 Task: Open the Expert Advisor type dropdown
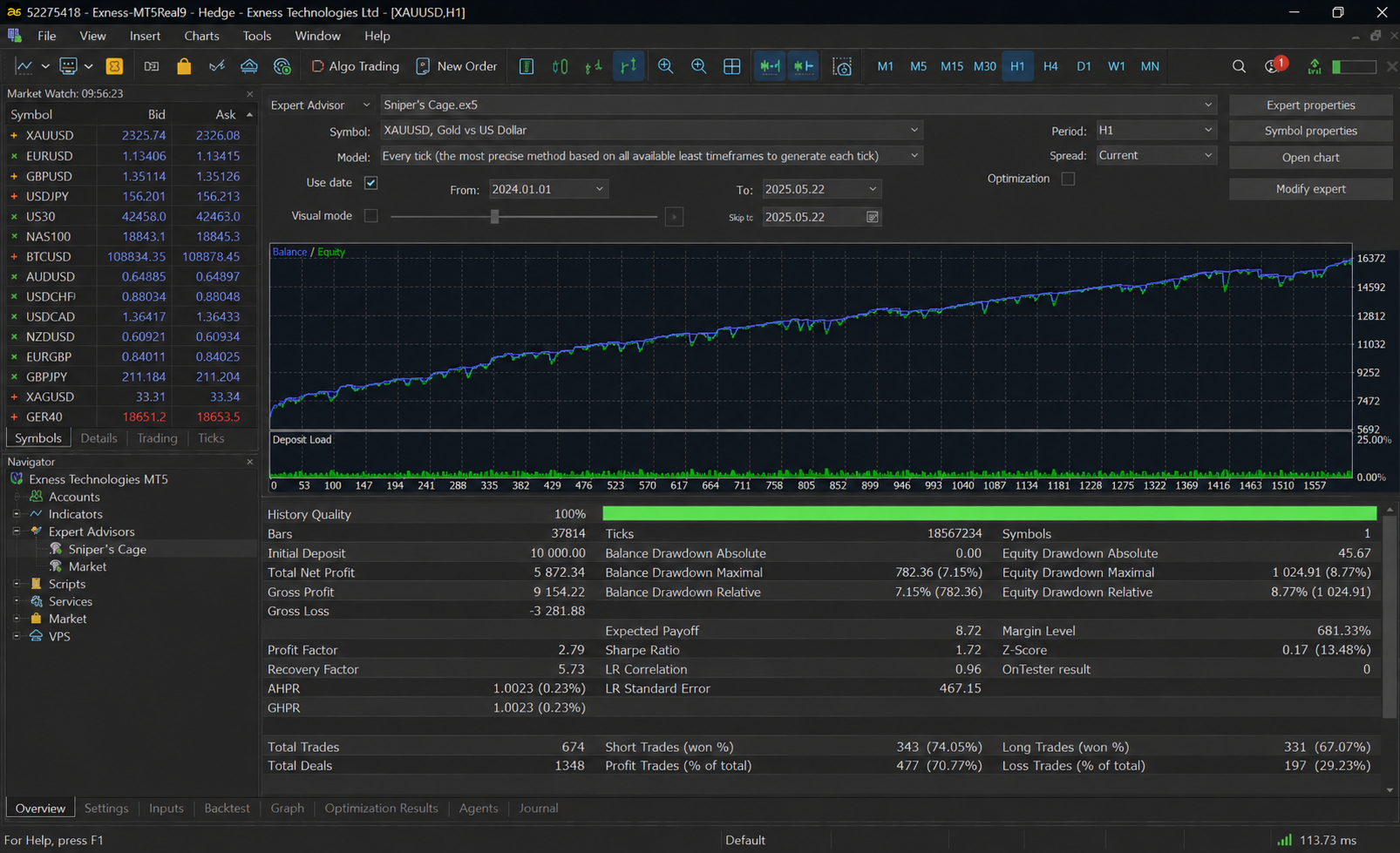(320, 105)
